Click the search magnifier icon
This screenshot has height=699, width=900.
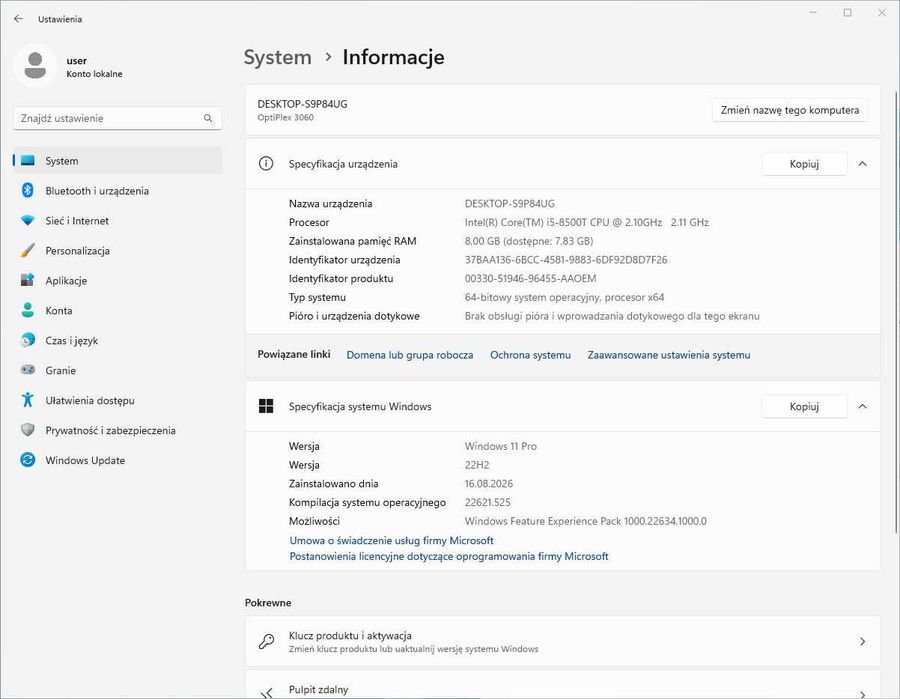208,118
